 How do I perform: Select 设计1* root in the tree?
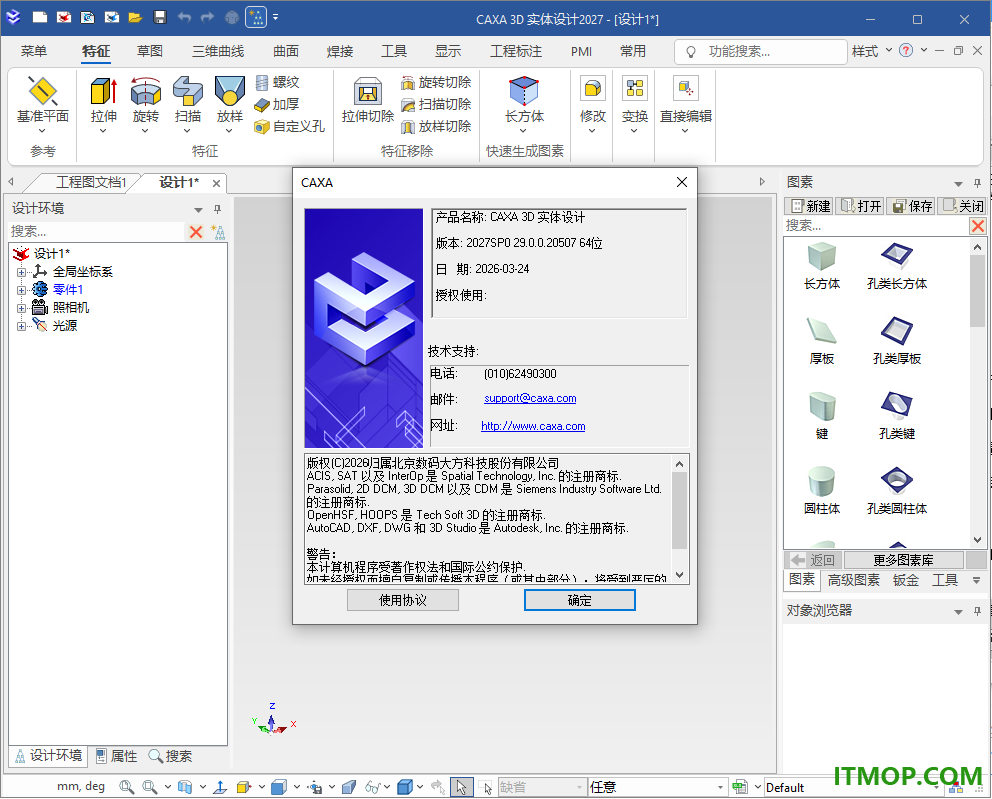[x=51, y=254]
